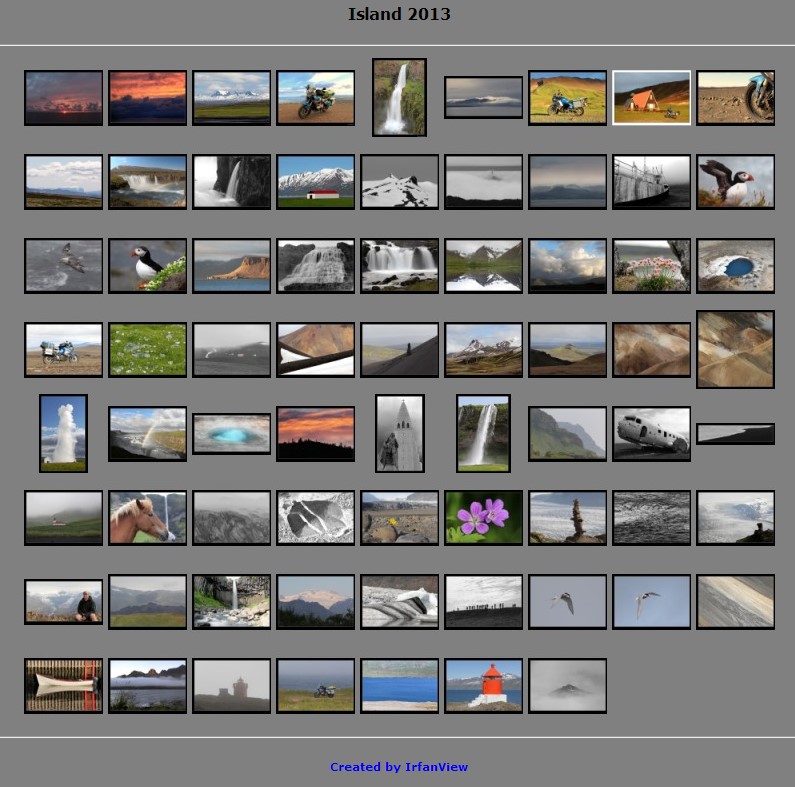This screenshot has height=787, width=795.
Task: Select the puffin with spread wings
Action: 735,181
